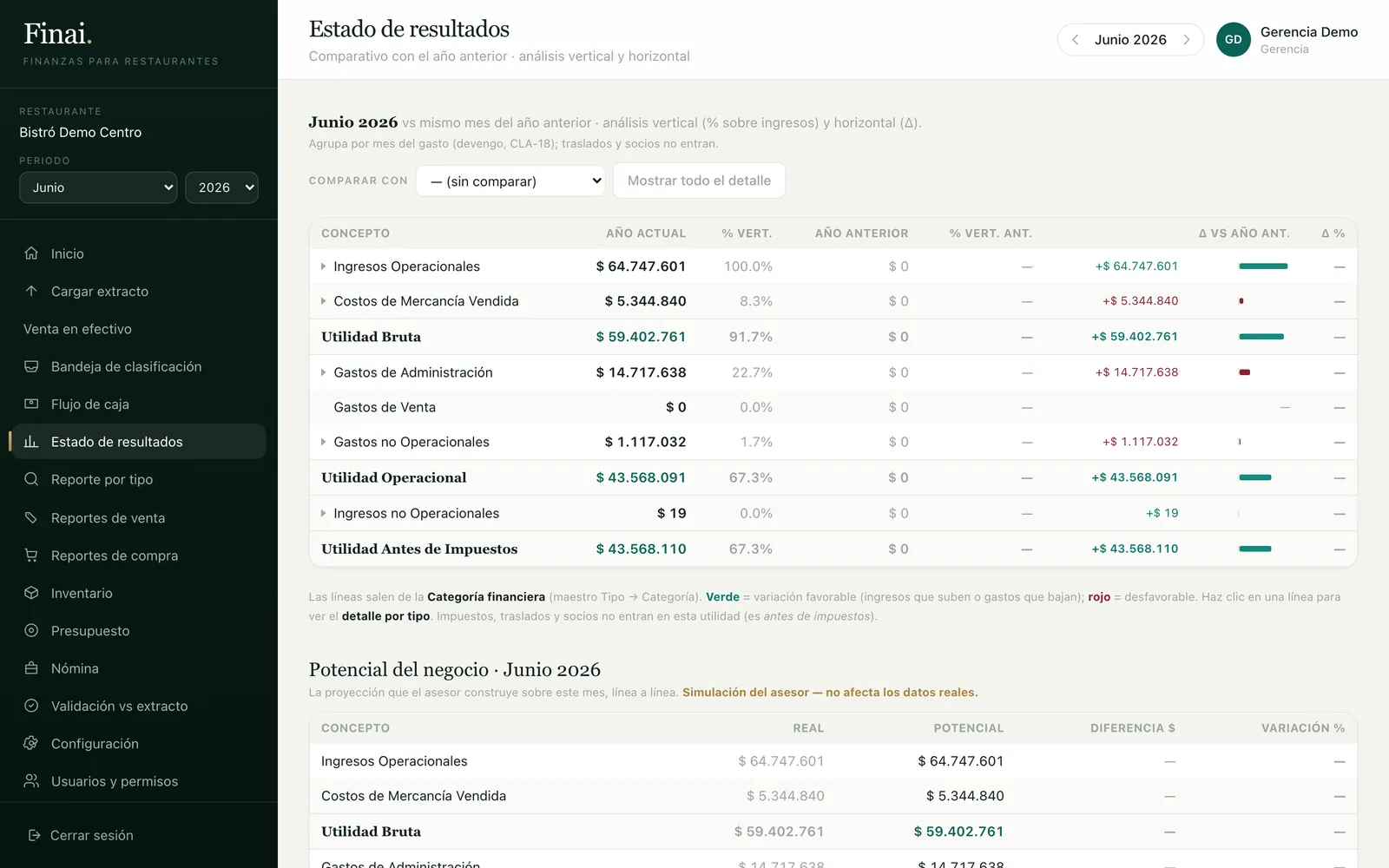
Task: Click the Gerencia Demo user name
Action: pos(1309,32)
